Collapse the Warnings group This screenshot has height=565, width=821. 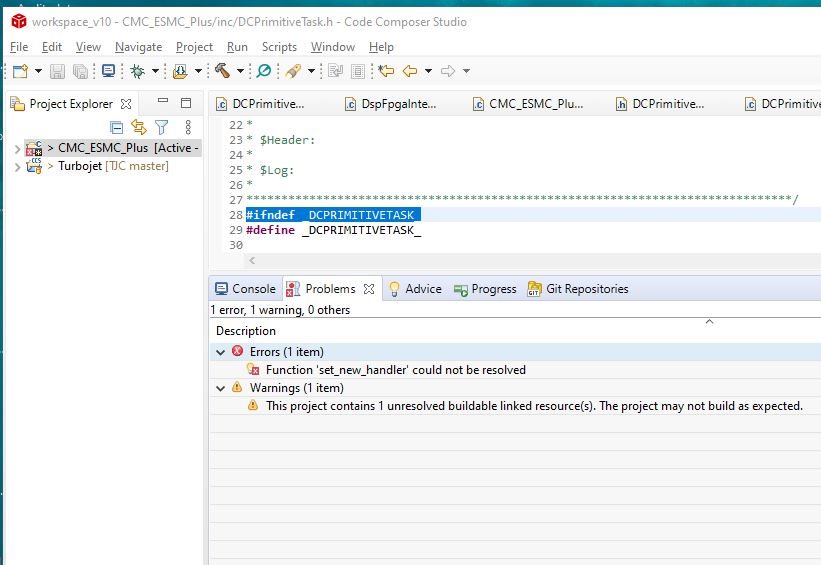click(220, 389)
